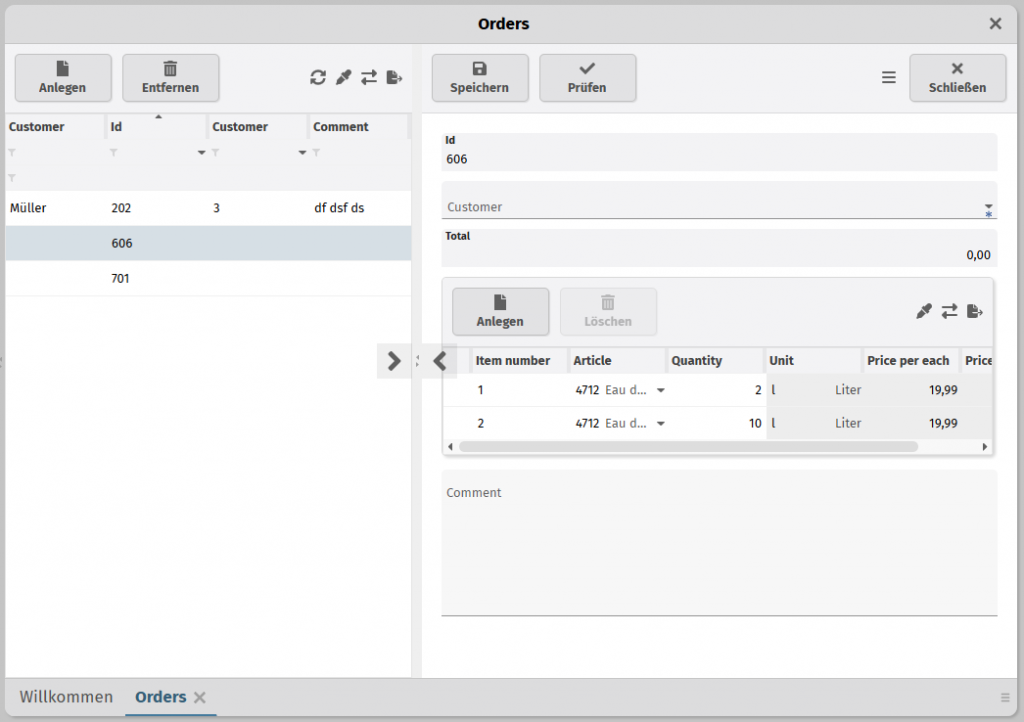Click the export icon in order items toolbar
This screenshot has width=1024, height=722.
(975, 312)
